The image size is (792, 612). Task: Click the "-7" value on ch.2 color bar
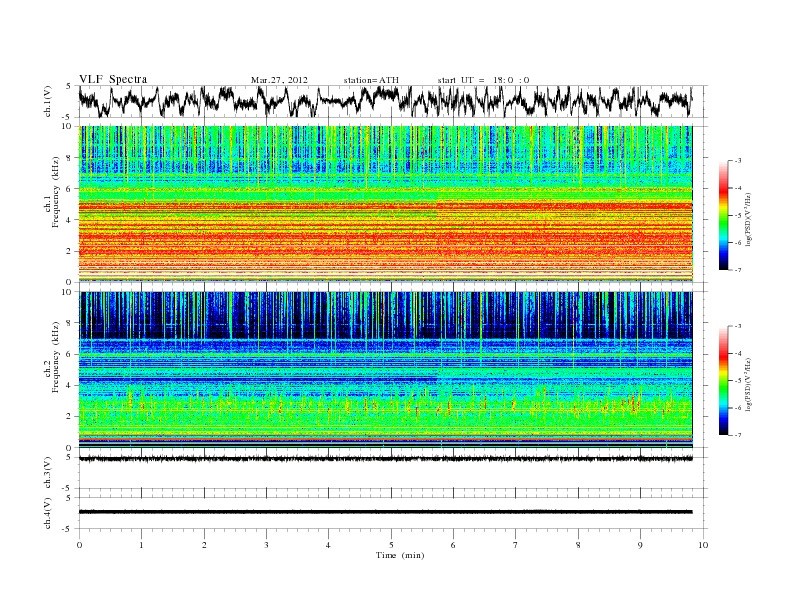pos(737,435)
